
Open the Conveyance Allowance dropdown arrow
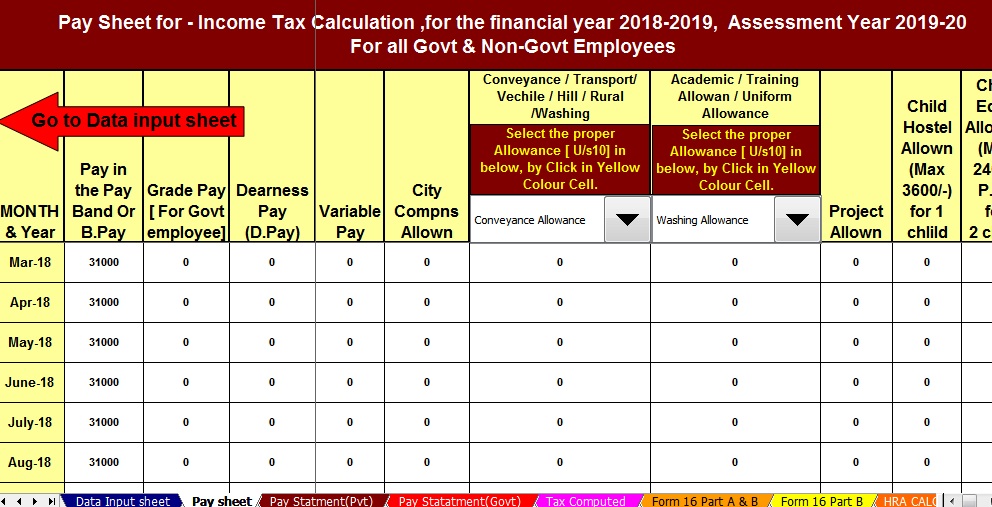click(x=627, y=219)
